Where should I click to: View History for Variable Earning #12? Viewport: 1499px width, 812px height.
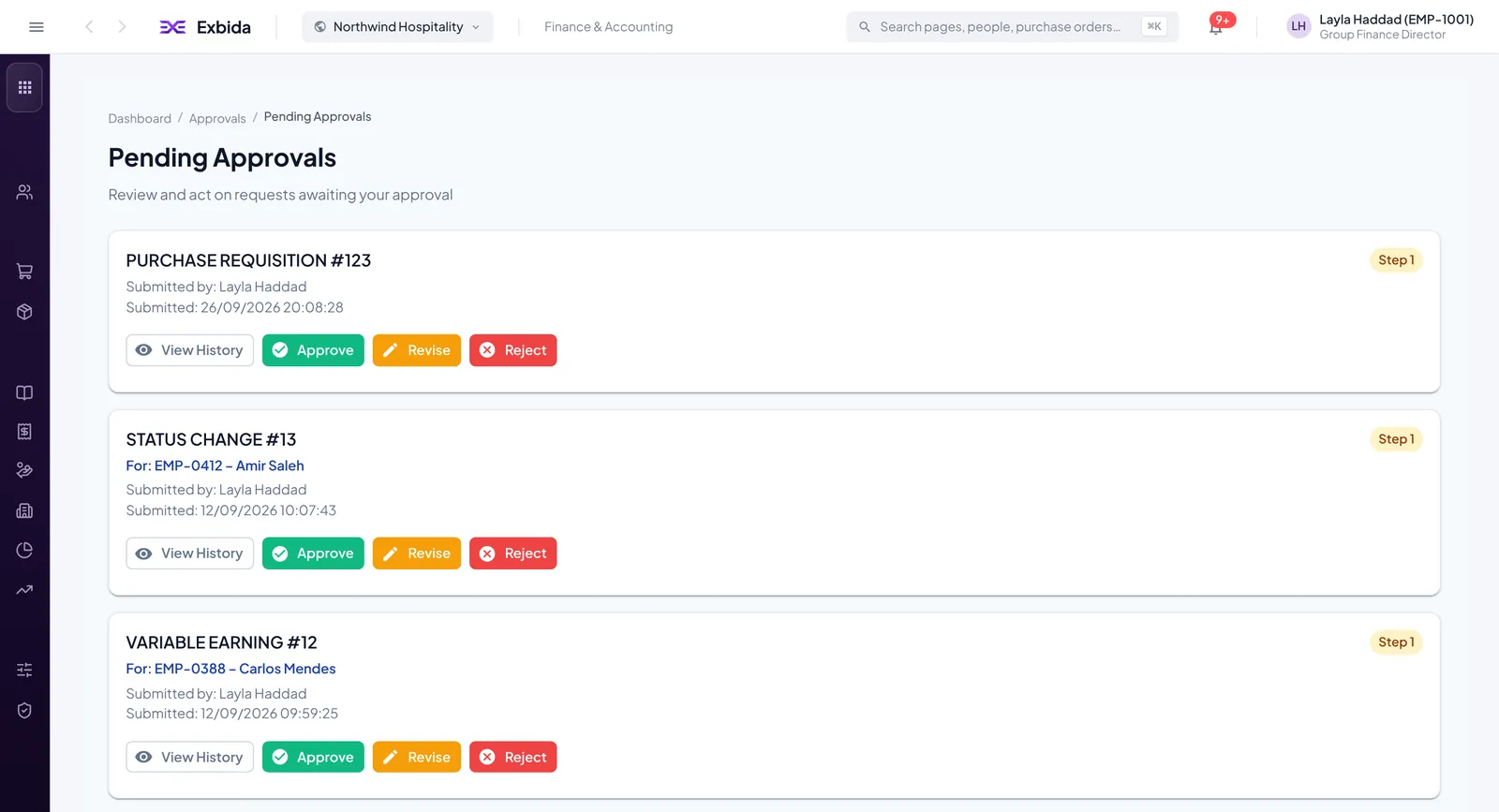tap(190, 757)
